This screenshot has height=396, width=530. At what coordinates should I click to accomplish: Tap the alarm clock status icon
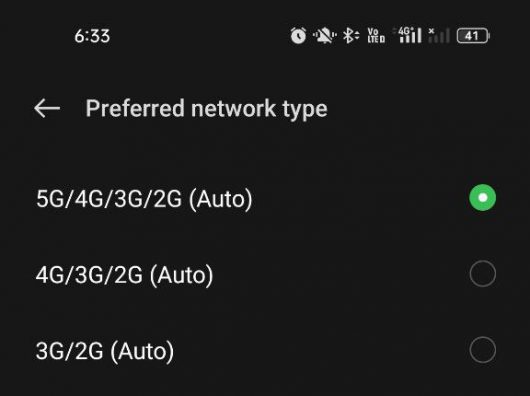tap(298, 35)
